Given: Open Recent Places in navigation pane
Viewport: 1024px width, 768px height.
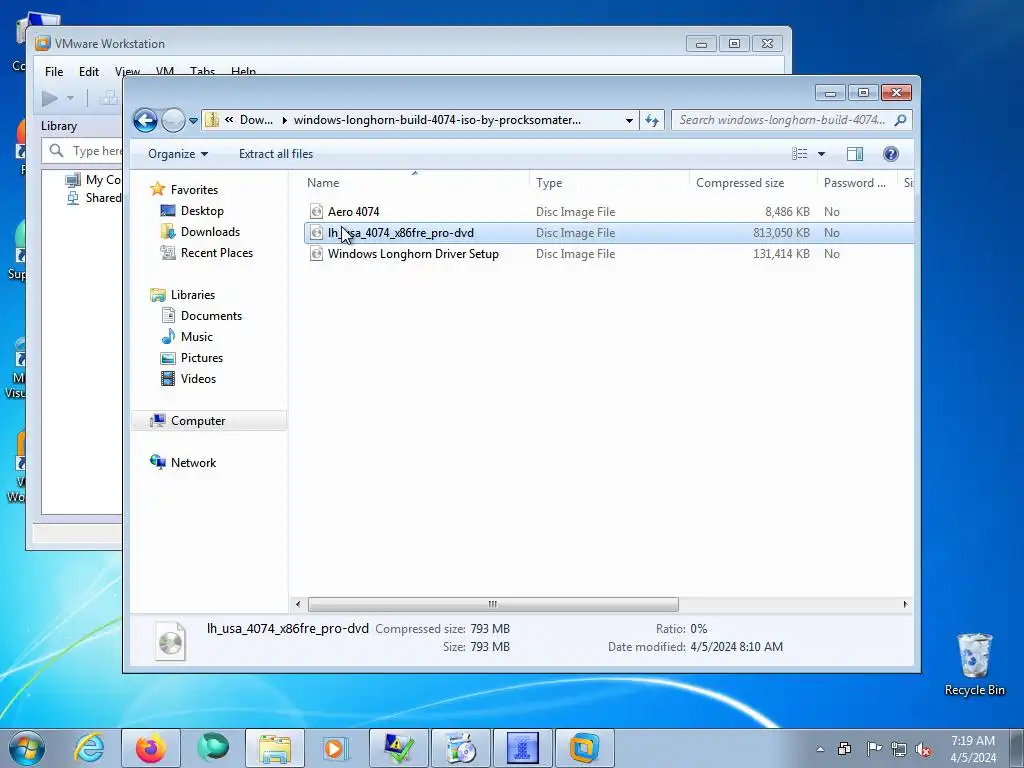Looking at the screenshot, I should (216, 253).
